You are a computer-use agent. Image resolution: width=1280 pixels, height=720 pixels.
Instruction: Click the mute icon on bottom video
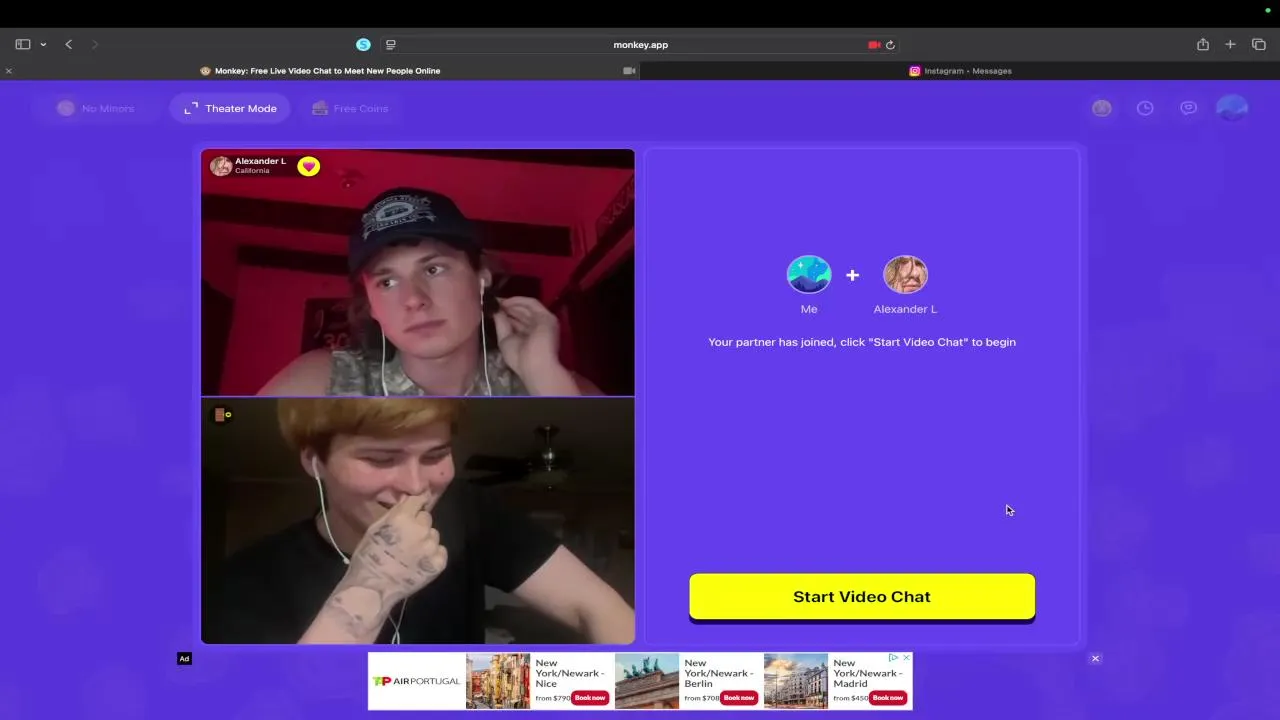point(222,414)
